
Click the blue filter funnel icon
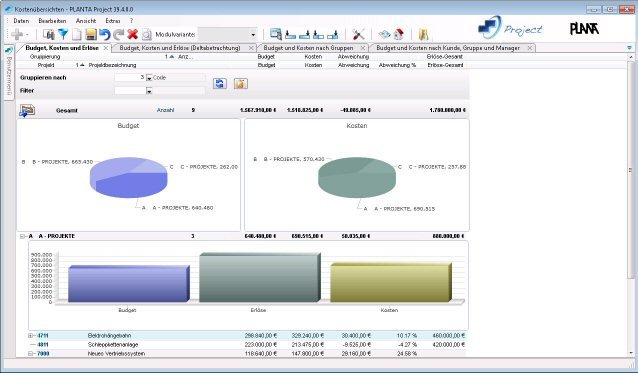[63, 35]
